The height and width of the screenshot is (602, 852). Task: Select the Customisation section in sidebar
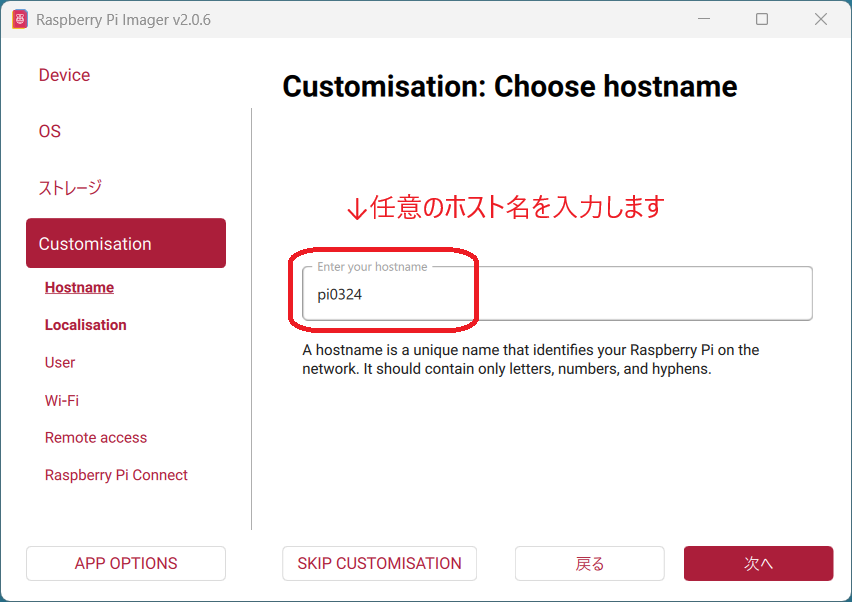pyautogui.click(x=126, y=243)
